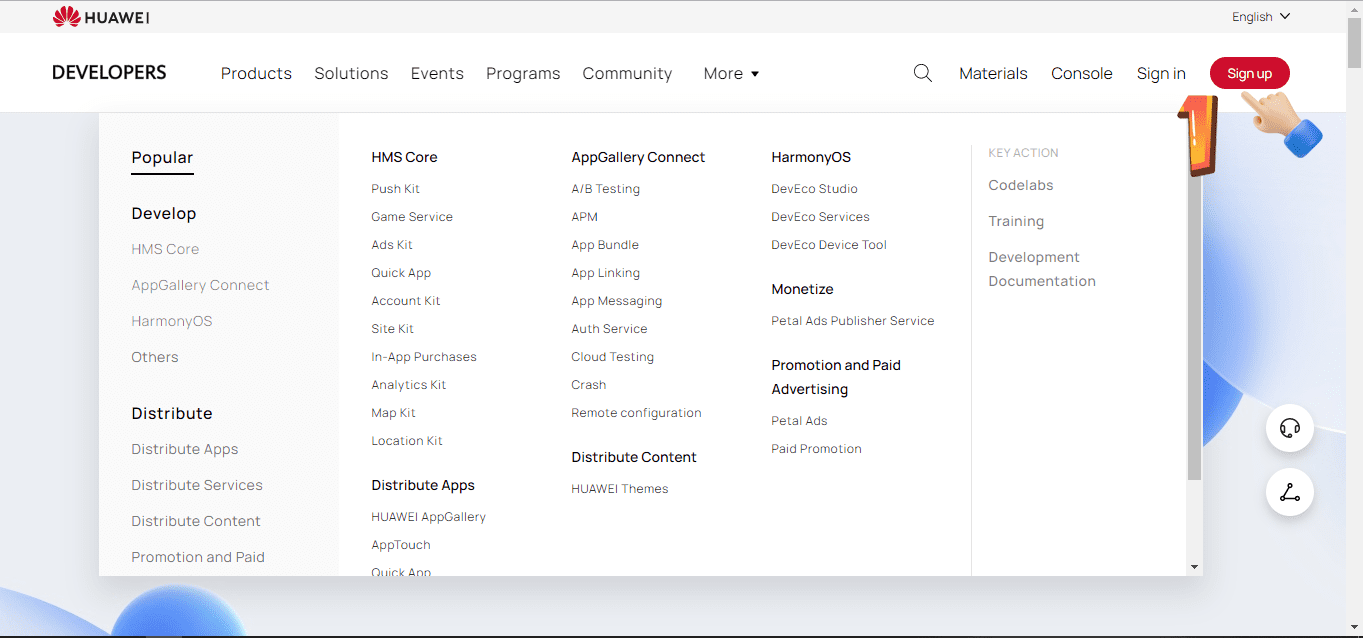Open DevEco Services link
The width and height of the screenshot is (1363, 638).
820,217
